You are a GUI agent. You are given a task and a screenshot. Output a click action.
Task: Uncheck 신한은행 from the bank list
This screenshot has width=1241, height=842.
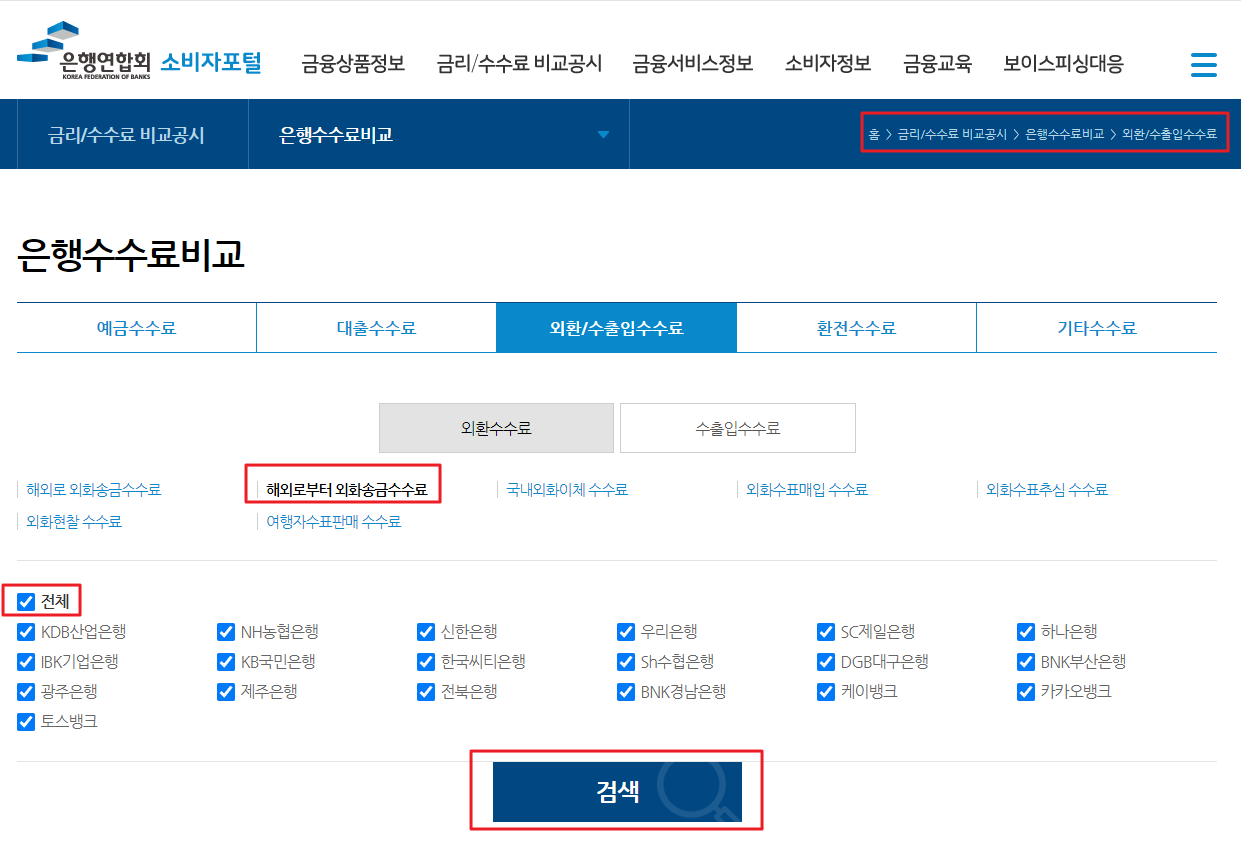tap(426, 631)
